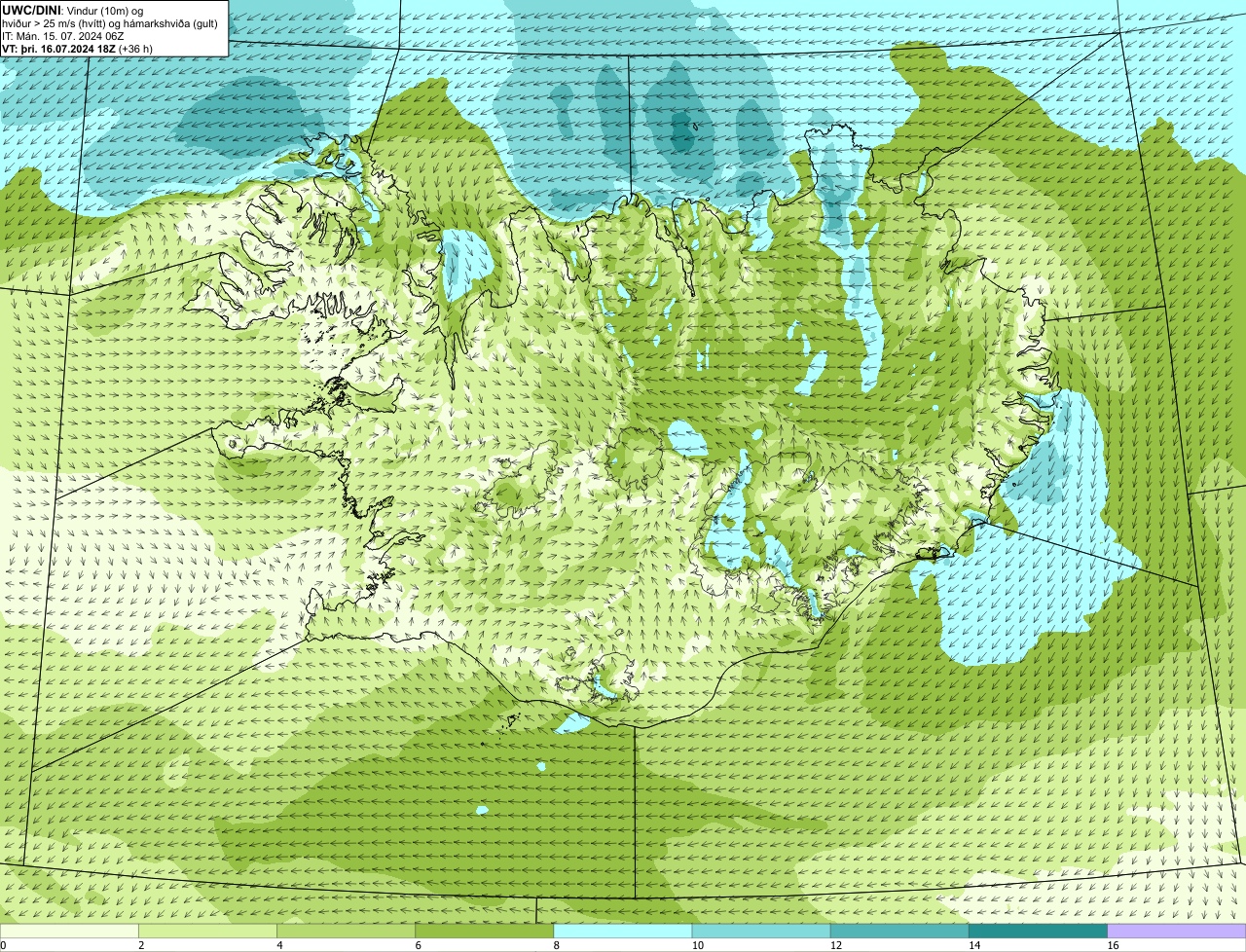Click the '16' scale label

1113,945
